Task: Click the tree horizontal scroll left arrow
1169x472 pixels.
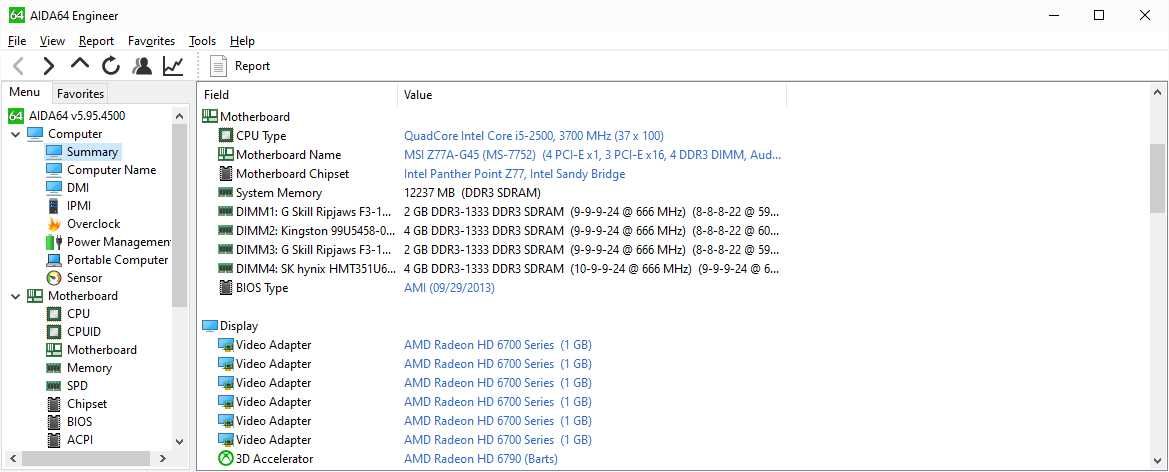Action: click(13, 459)
